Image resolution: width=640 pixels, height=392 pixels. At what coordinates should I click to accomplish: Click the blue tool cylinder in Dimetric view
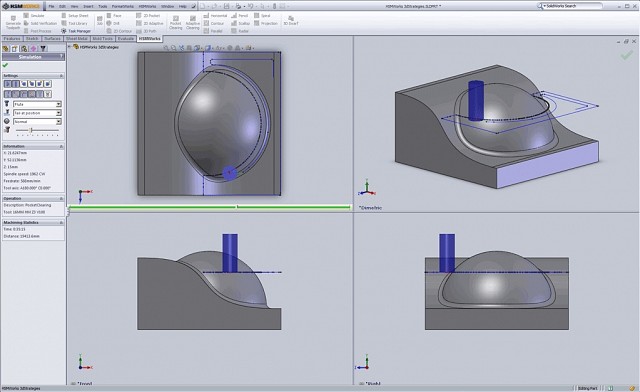pos(476,100)
